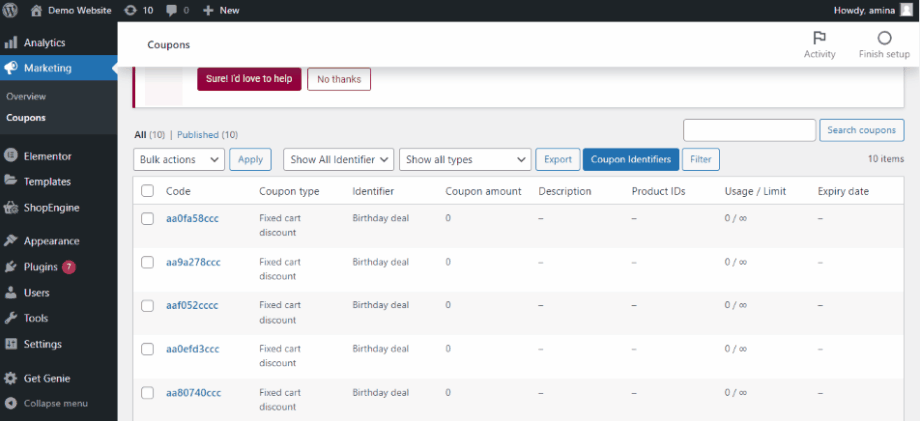Open the Overview submenu item
This screenshot has width=920, height=421.
26,96
